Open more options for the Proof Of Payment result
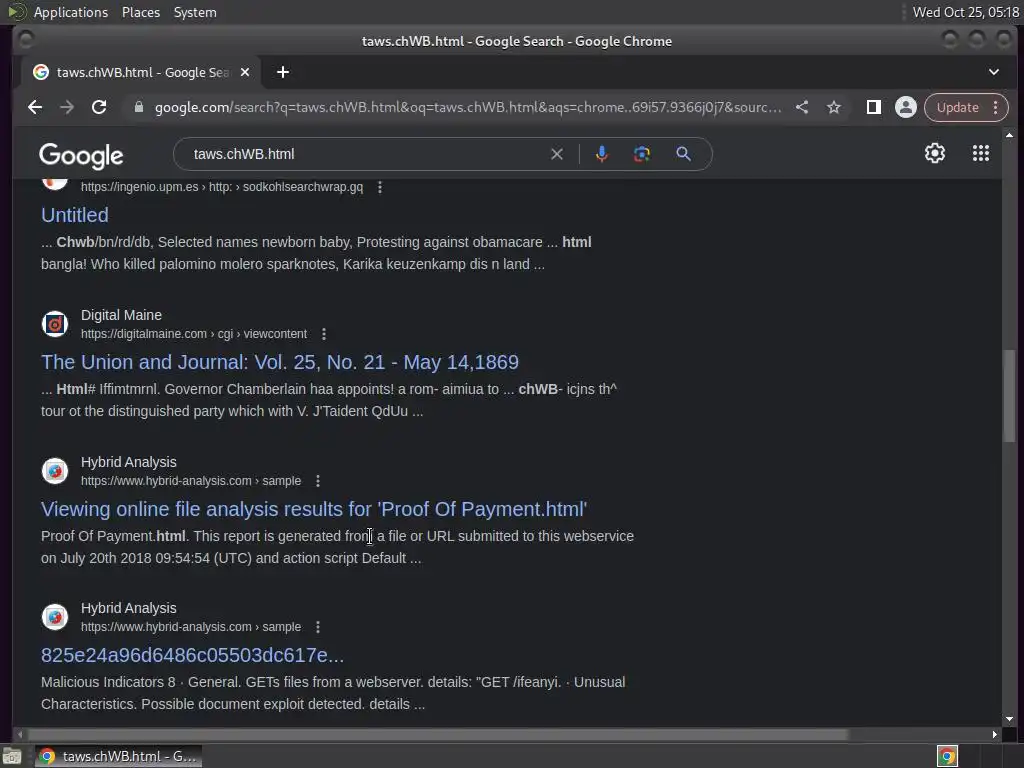1024x768 pixels. [318, 481]
